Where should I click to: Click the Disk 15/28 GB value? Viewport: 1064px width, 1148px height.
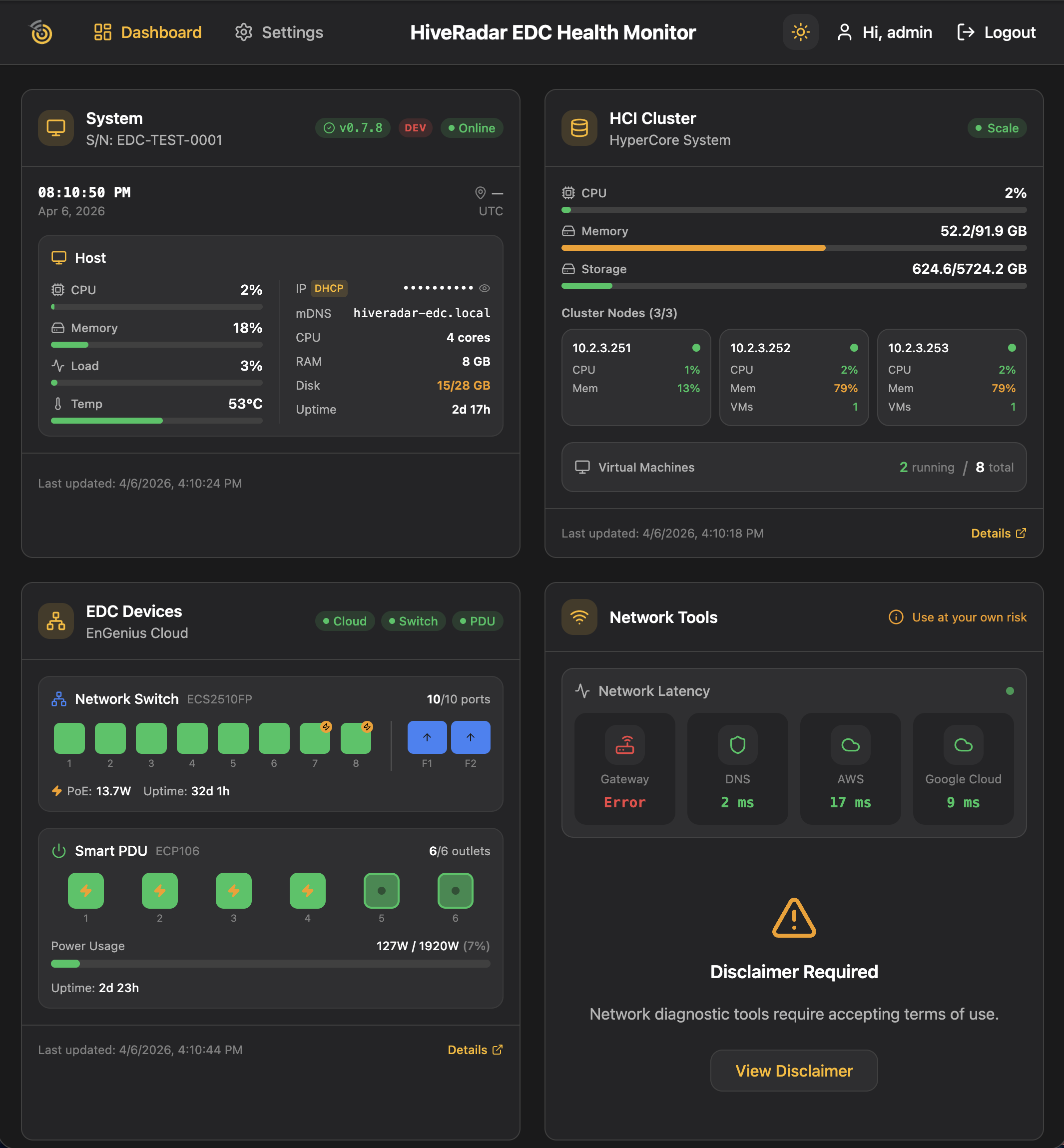click(x=463, y=385)
